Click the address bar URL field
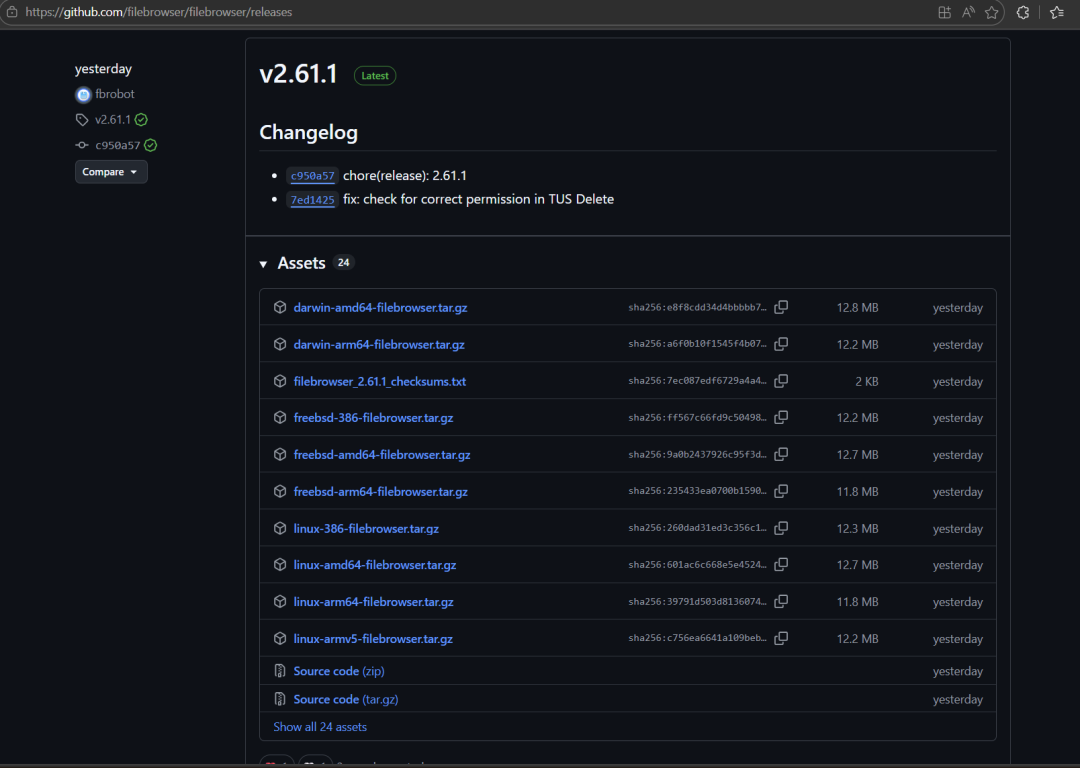The width and height of the screenshot is (1080, 768). [400, 12]
